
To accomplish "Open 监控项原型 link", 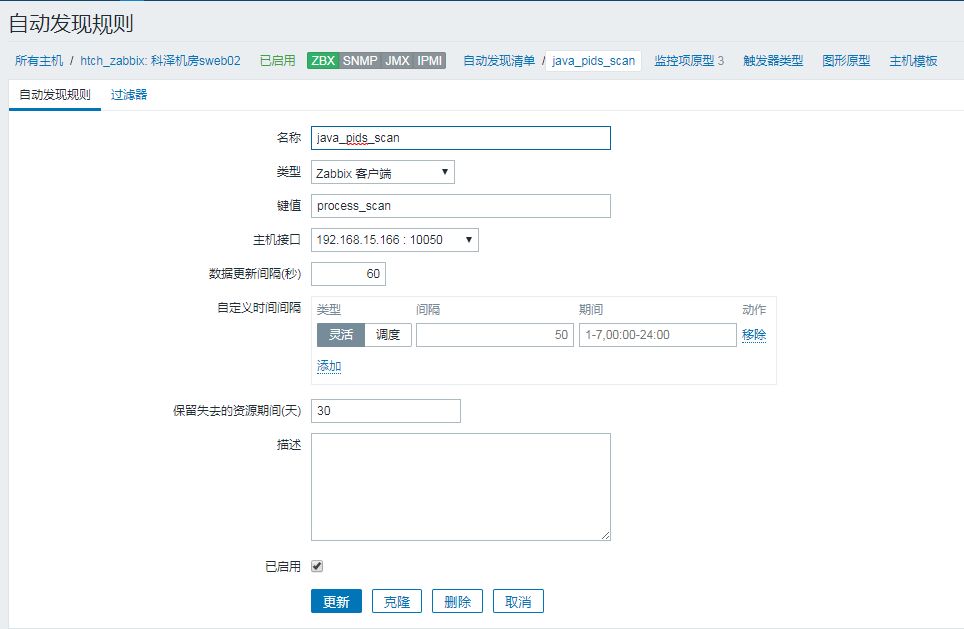I will click(684, 60).
